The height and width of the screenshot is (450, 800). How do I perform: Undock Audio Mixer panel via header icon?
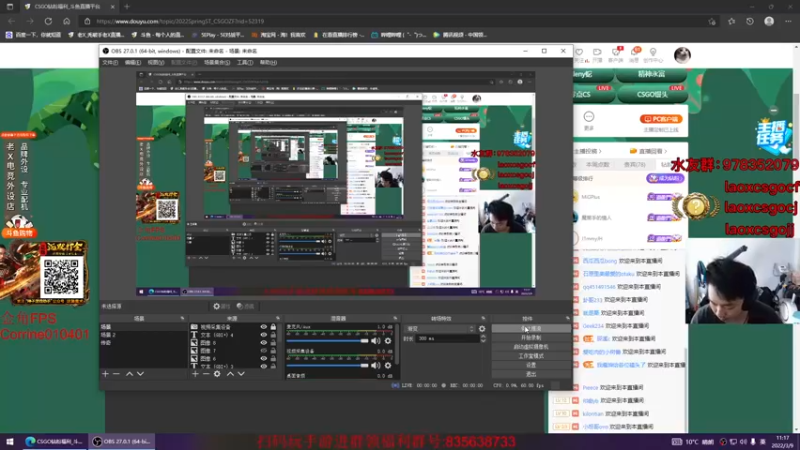[395, 318]
